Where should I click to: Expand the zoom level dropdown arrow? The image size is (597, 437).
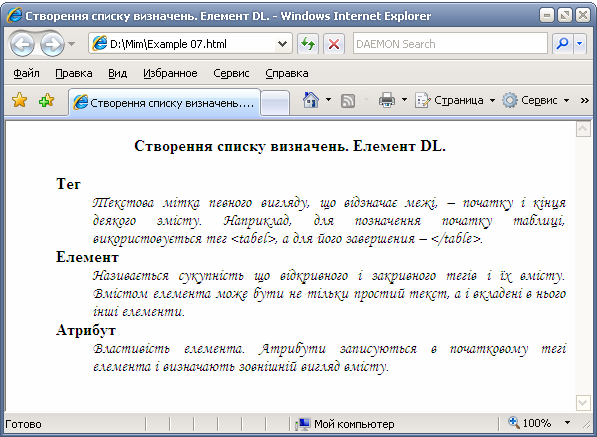click(567, 423)
